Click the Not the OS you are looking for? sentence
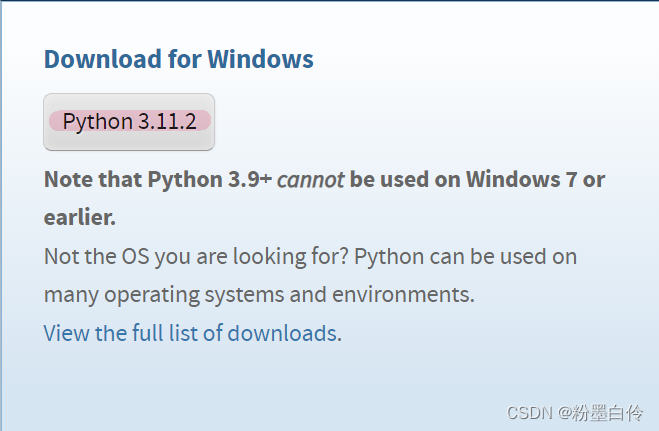Image resolution: width=659 pixels, height=431 pixels. tap(196, 256)
